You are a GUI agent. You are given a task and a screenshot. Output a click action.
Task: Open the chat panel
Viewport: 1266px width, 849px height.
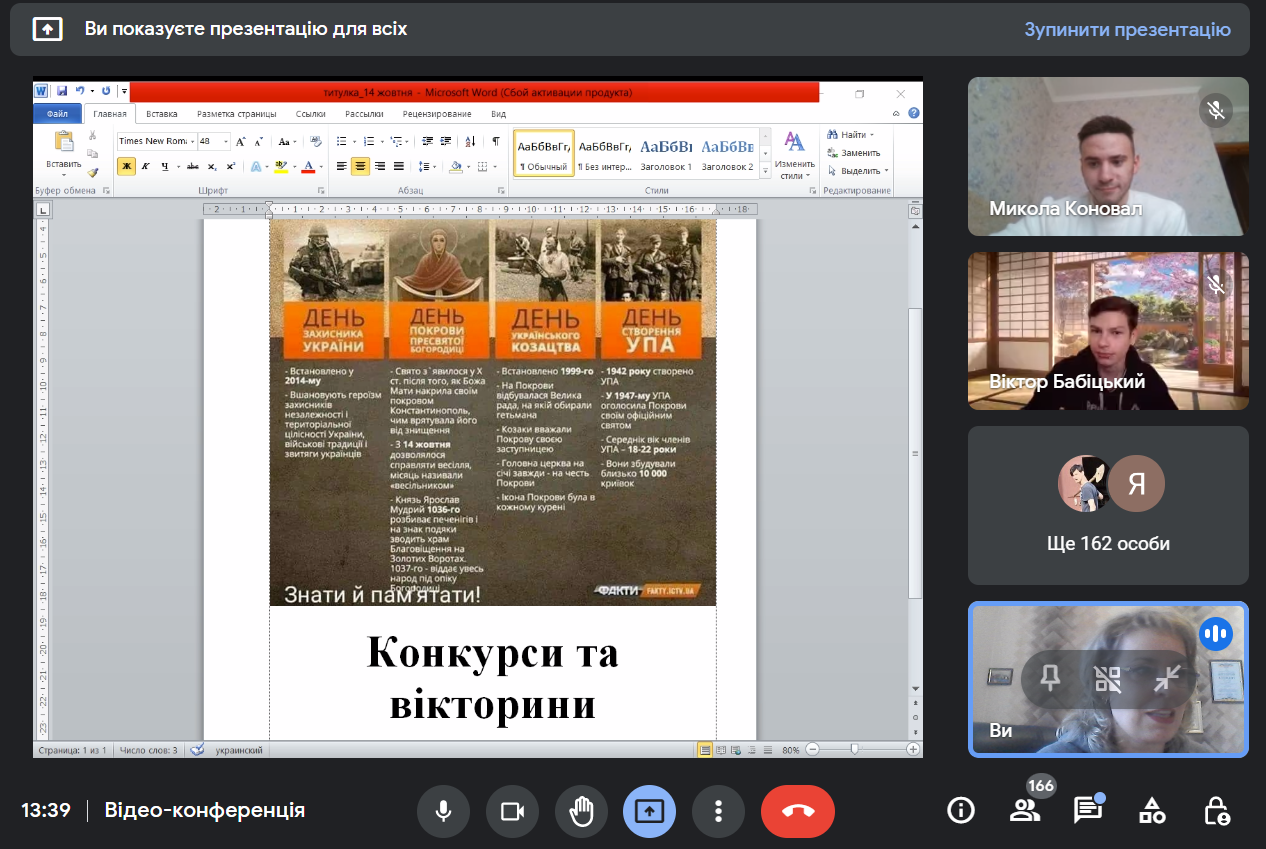1088,810
